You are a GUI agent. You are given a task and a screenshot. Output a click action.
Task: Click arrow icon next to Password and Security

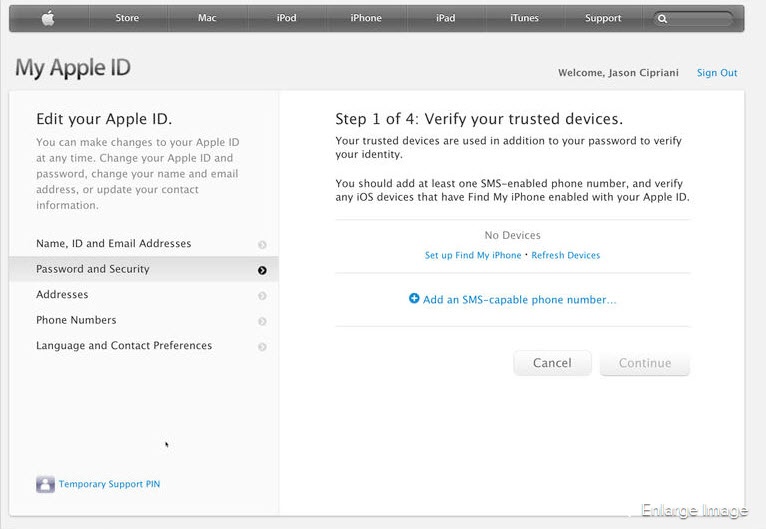(x=262, y=270)
